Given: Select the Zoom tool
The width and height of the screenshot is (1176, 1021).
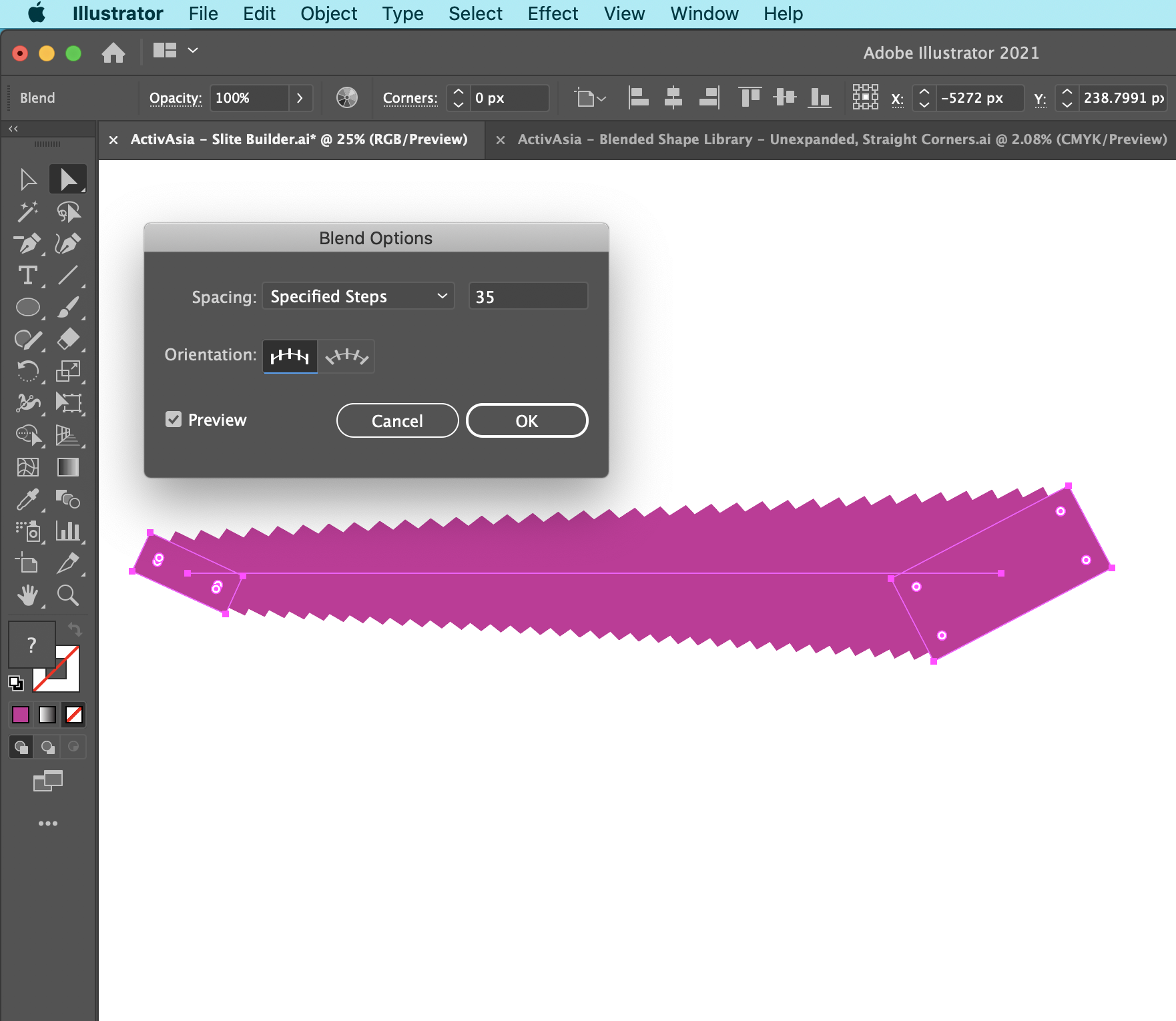Looking at the screenshot, I should point(69,596).
